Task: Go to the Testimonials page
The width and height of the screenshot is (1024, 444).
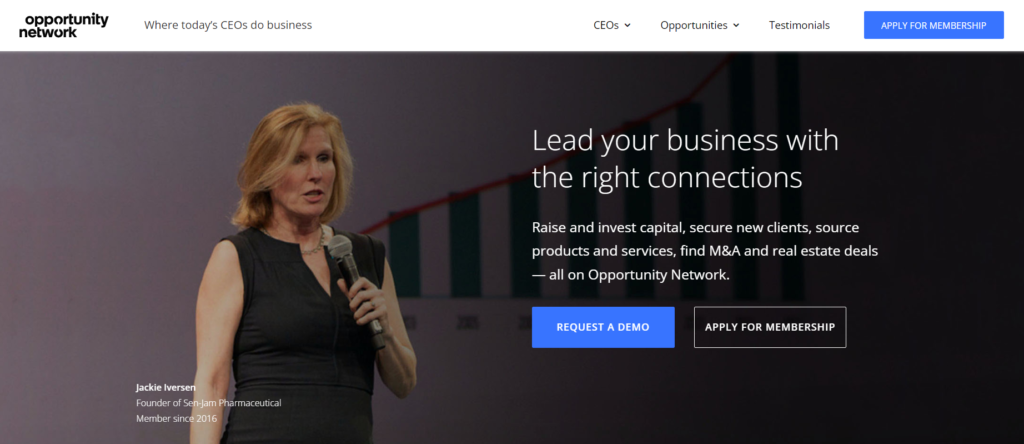Action: pyautogui.click(x=799, y=25)
